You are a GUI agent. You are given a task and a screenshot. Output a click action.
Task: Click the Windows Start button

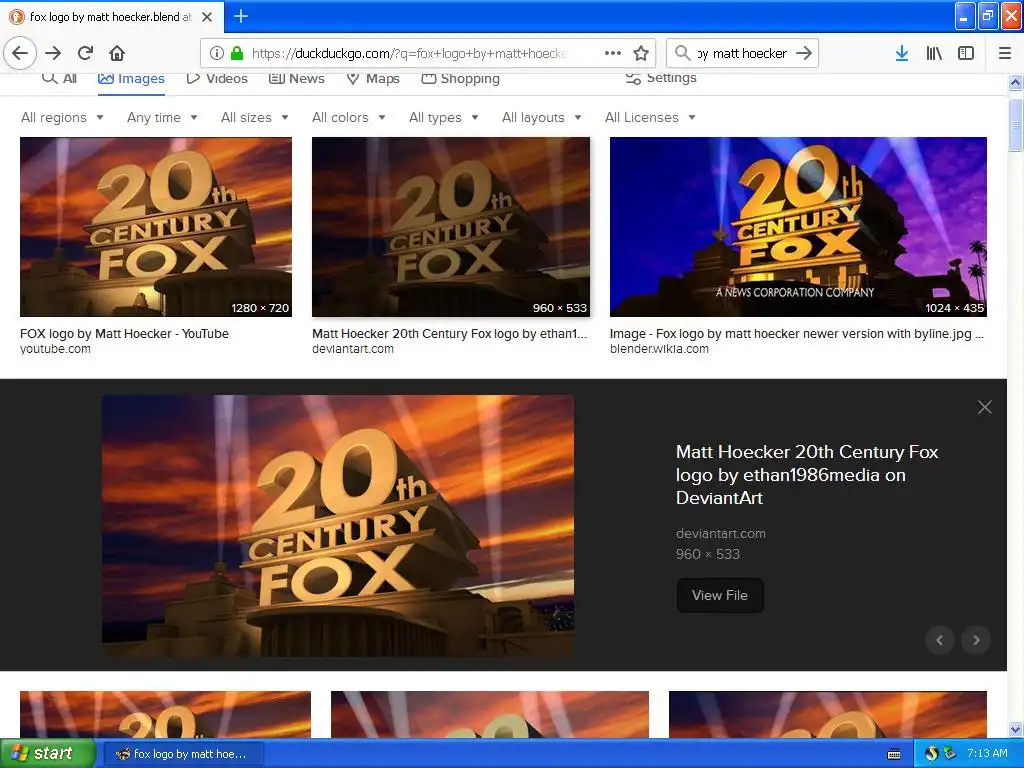48,754
